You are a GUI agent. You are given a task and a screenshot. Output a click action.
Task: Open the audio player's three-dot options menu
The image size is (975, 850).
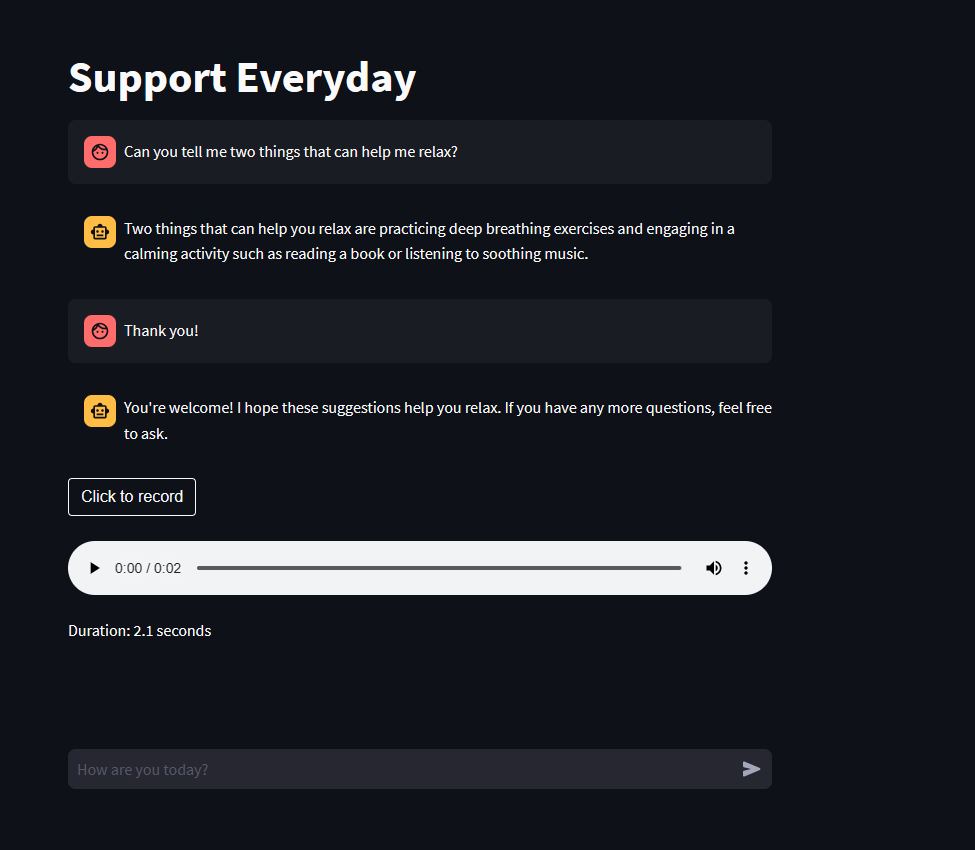[x=745, y=568]
